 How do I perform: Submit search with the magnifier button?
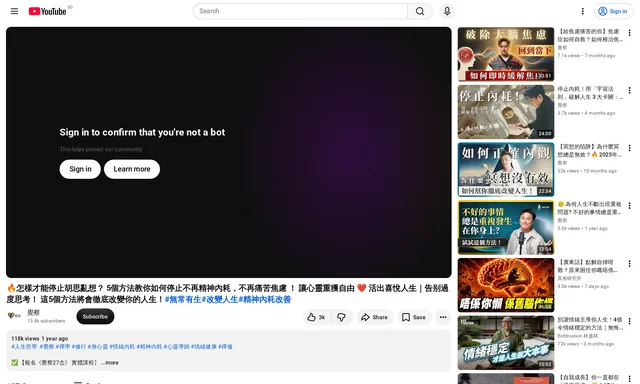coord(420,11)
